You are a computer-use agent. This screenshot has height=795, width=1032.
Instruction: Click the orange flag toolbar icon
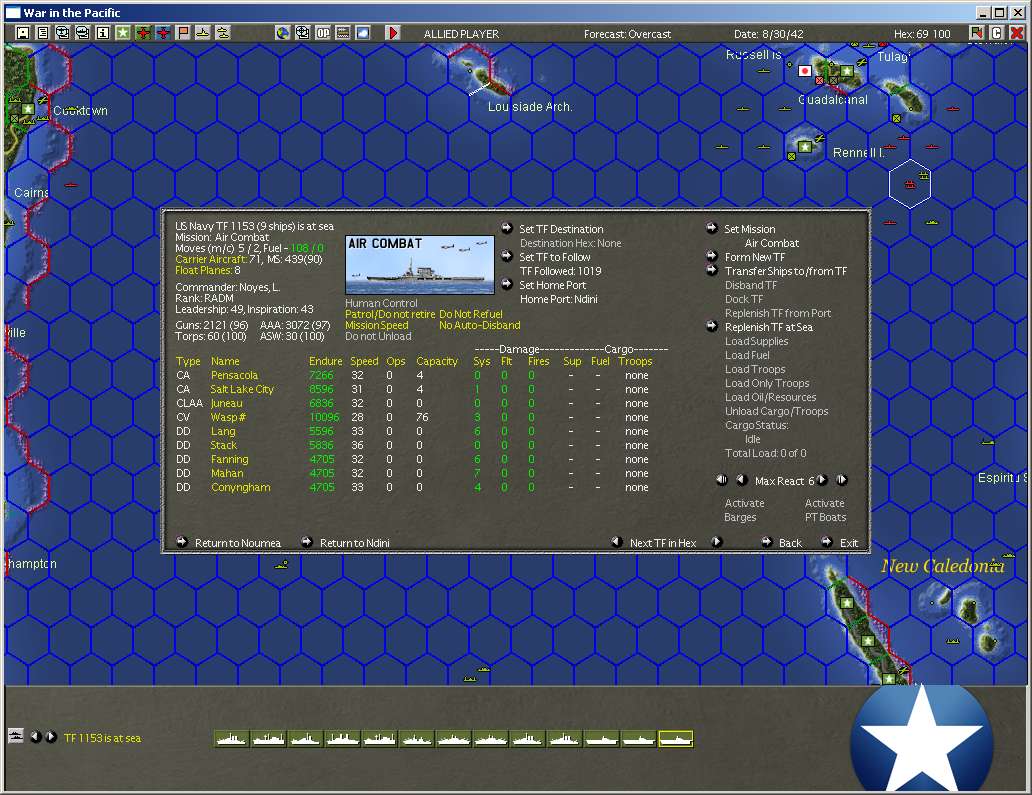pos(183,33)
